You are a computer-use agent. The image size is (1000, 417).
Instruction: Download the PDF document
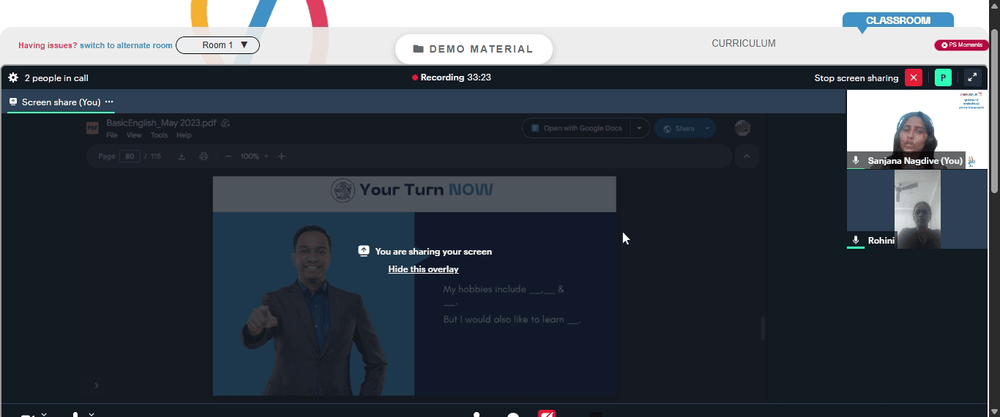[x=181, y=156]
